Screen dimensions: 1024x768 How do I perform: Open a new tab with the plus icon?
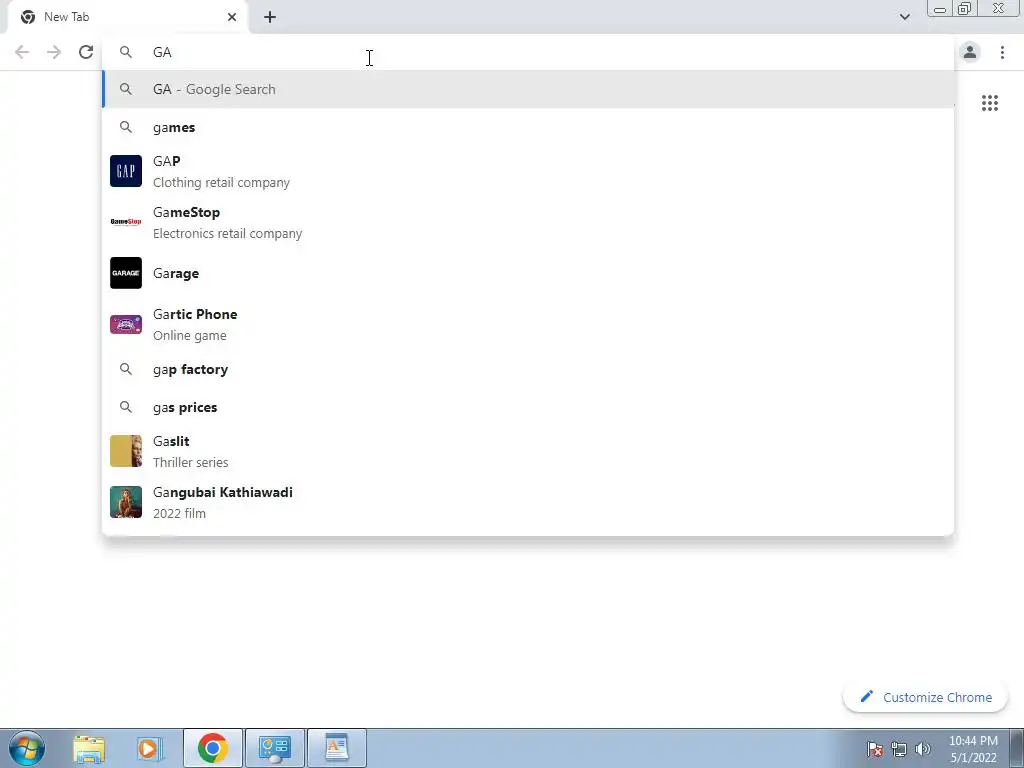[x=270, y=17]
